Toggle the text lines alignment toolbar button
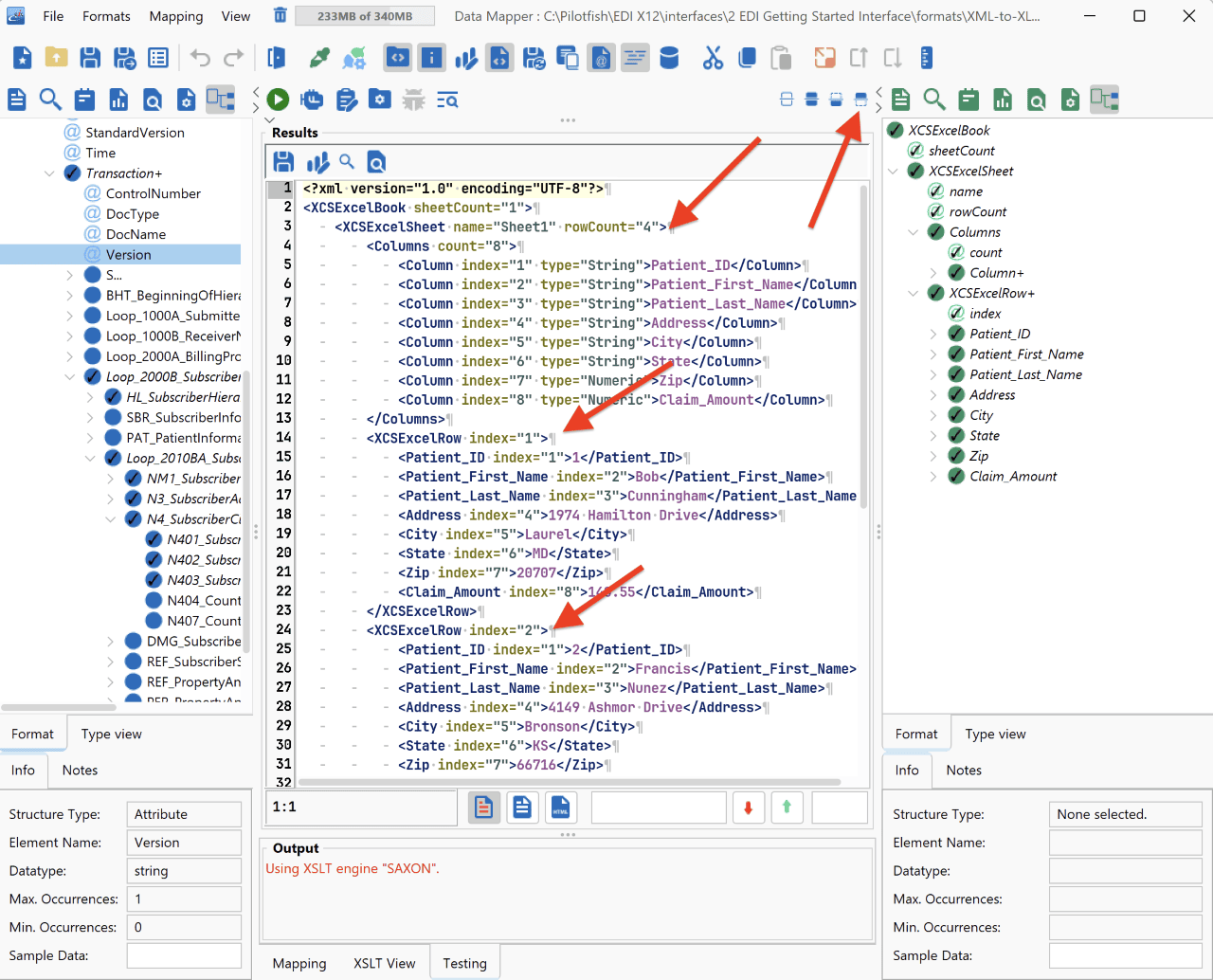The width and height of the screenshot is (1213, 980). 635,58
